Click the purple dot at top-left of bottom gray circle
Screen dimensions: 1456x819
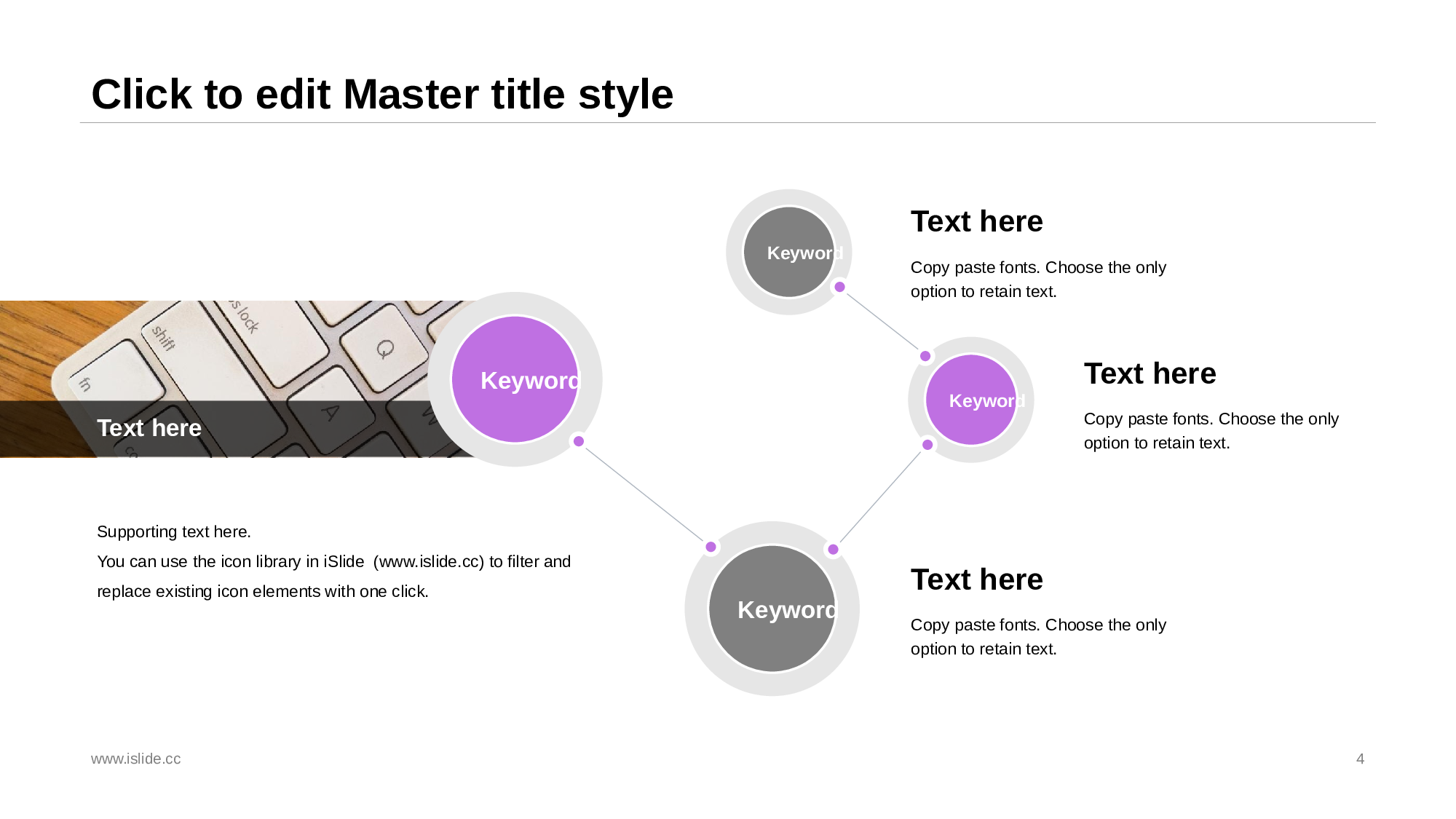click(x=711, y=547)
